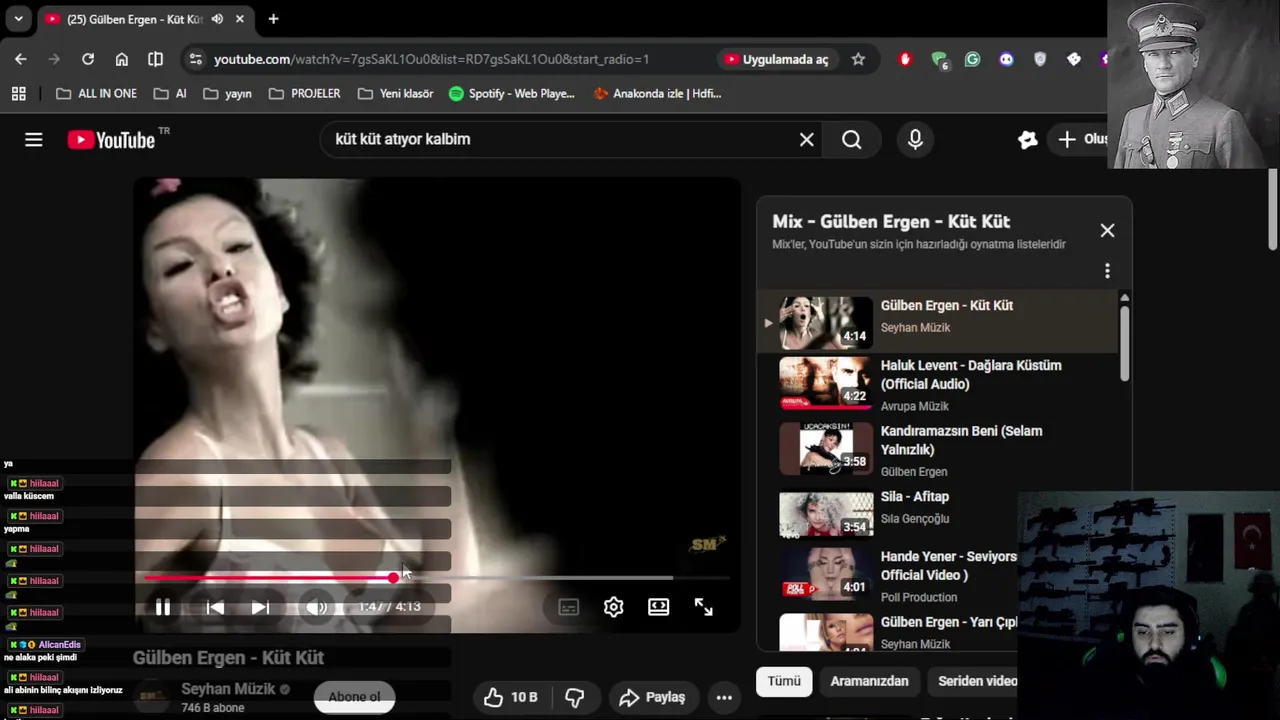Open the red extension icon
This screenshot has width=1280, height=720.
tap(906, 59)
